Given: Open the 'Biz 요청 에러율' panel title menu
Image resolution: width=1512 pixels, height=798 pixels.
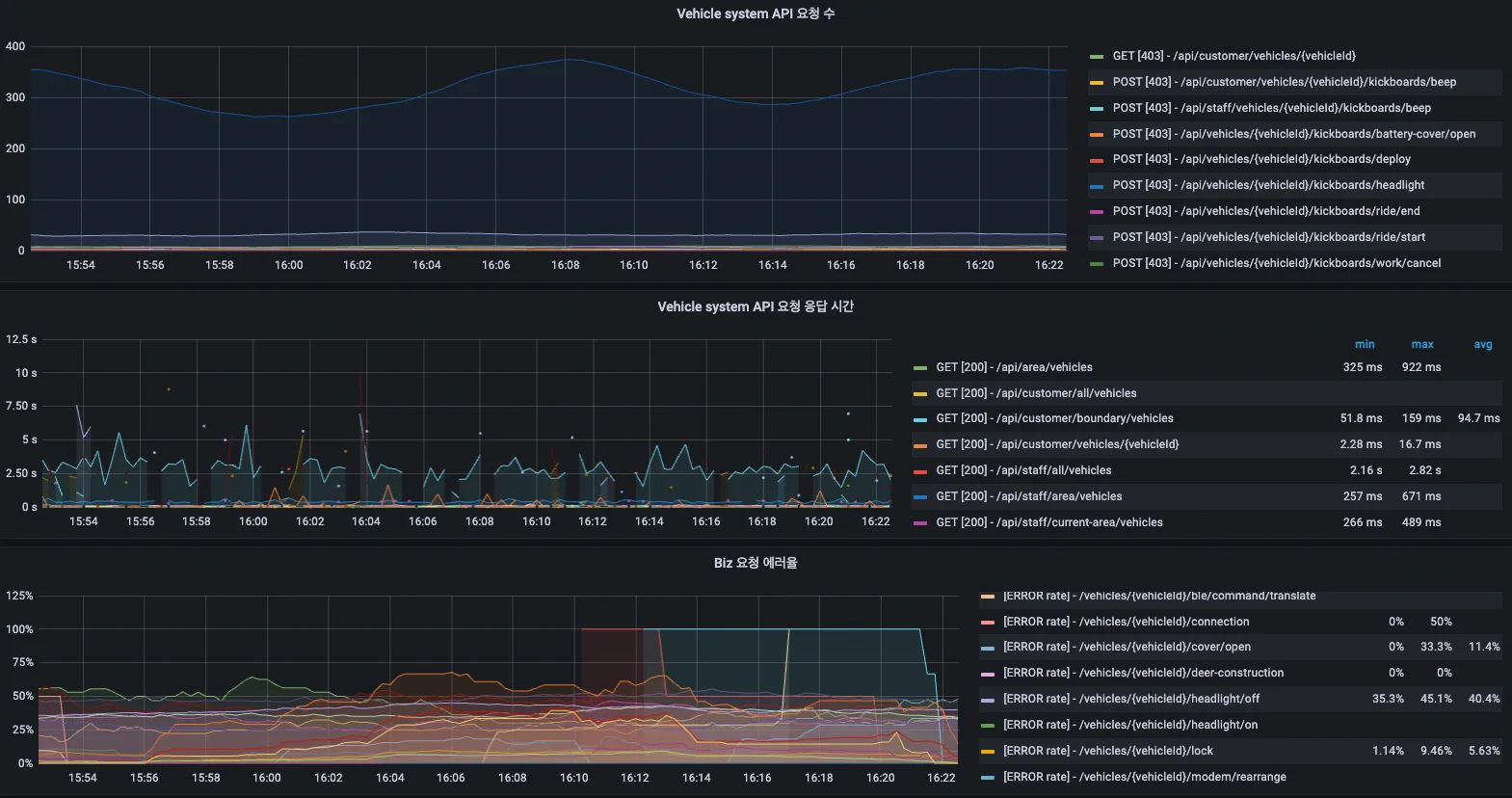Looking at the screenshot, I should coord(756,563).
